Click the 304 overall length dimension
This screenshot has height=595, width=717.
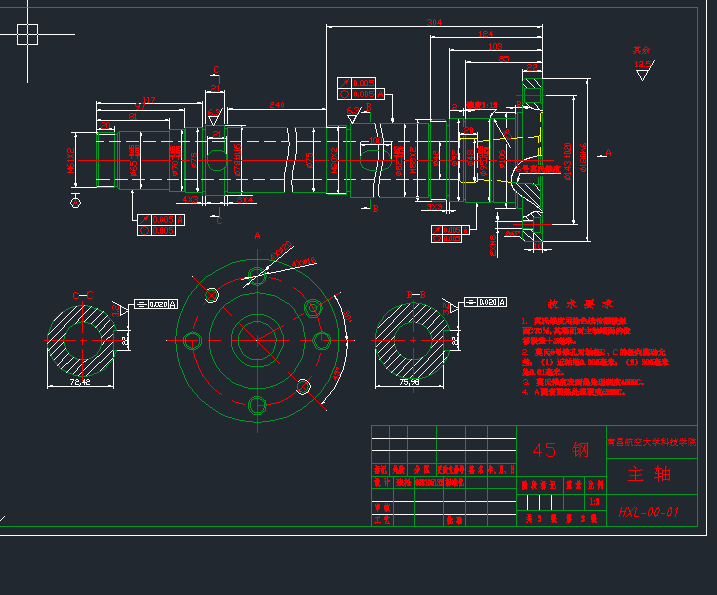434,22
